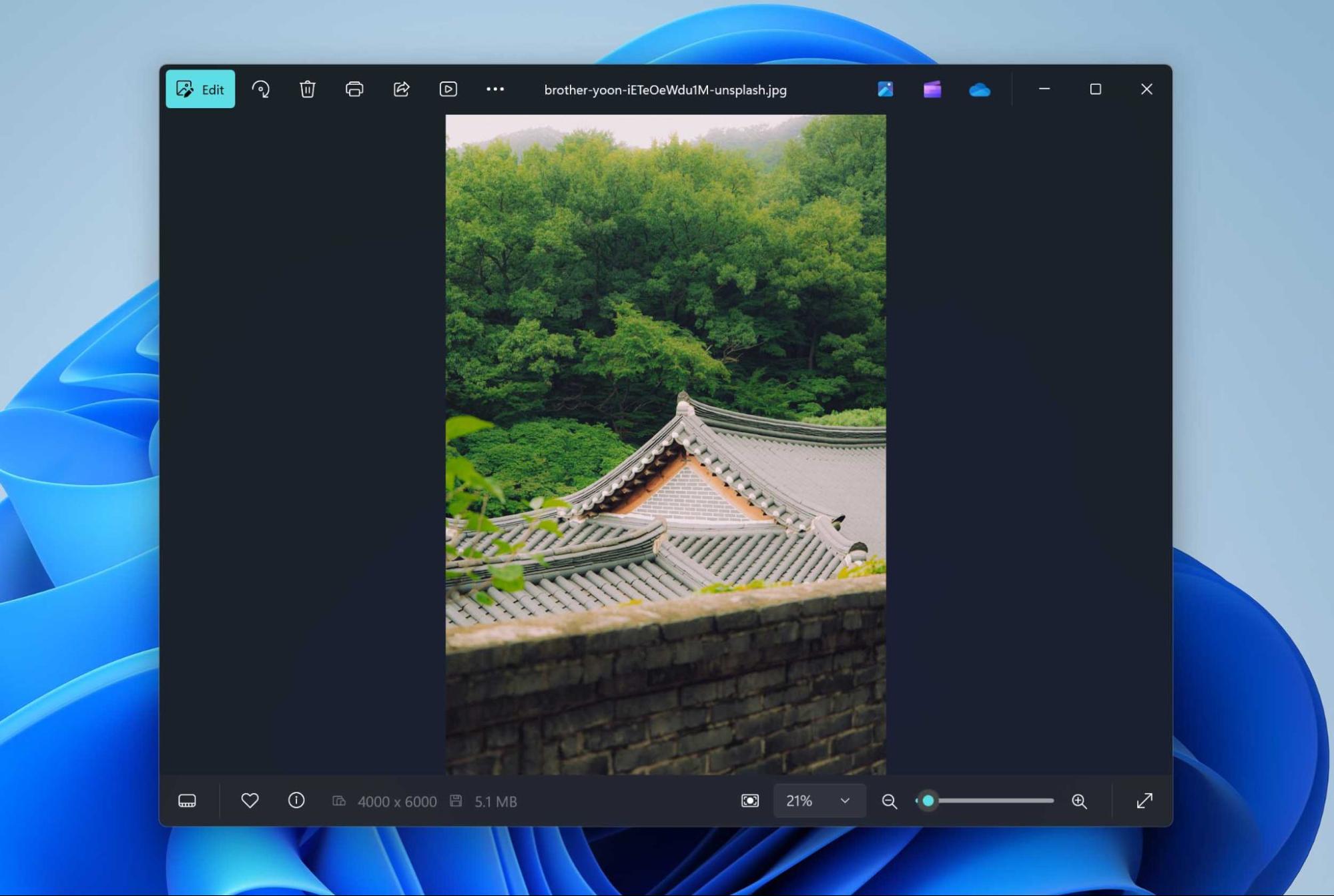Show file information with the info icon
The height and width of the screenshot is (896, 1334).
(296, 801)
